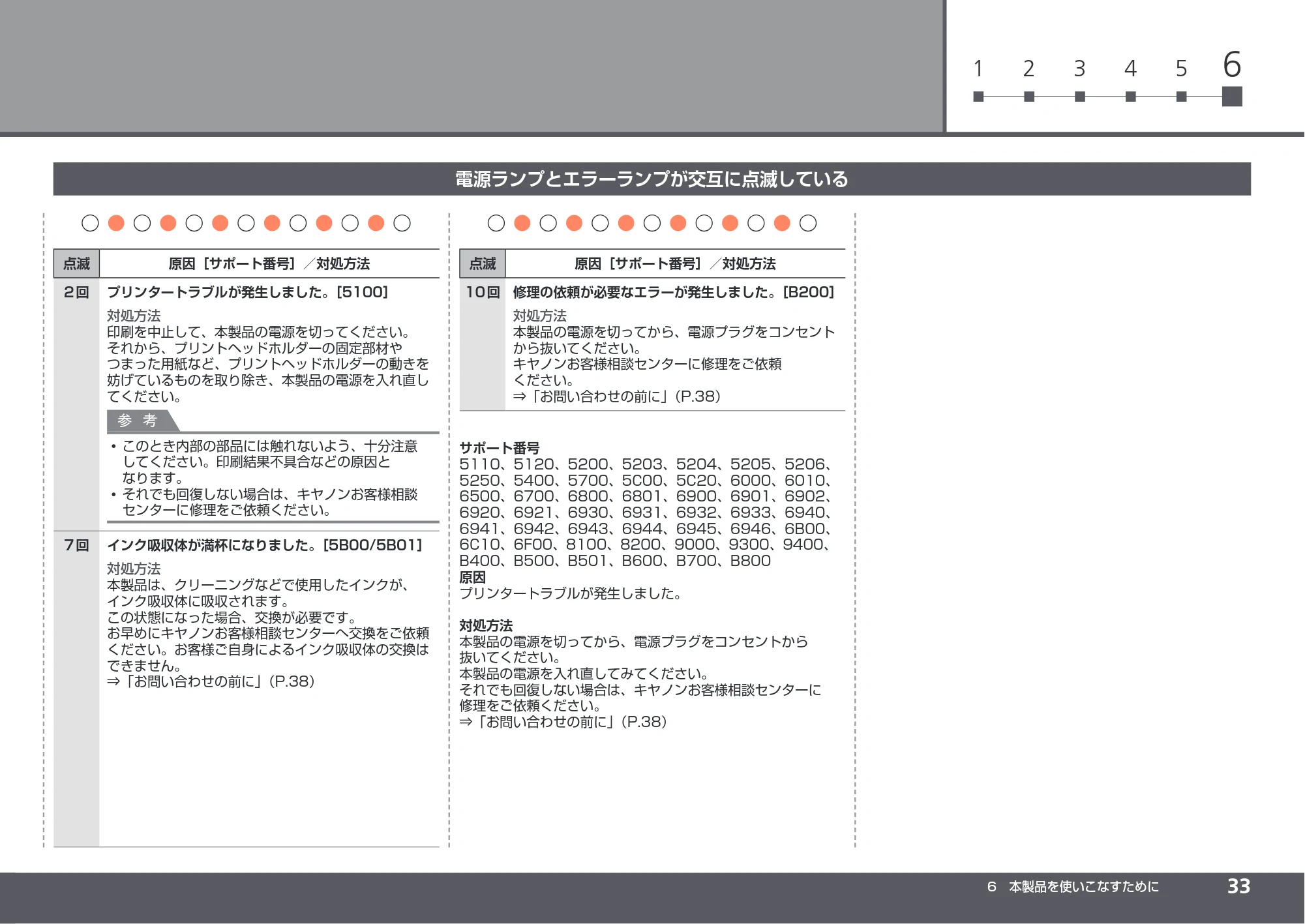Click the heading 電源ランプとエラーランプが交互に点滅している

point(652,179)
